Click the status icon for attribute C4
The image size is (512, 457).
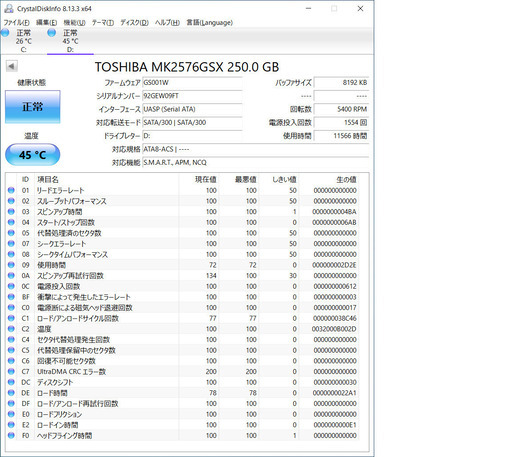(11, 340)
